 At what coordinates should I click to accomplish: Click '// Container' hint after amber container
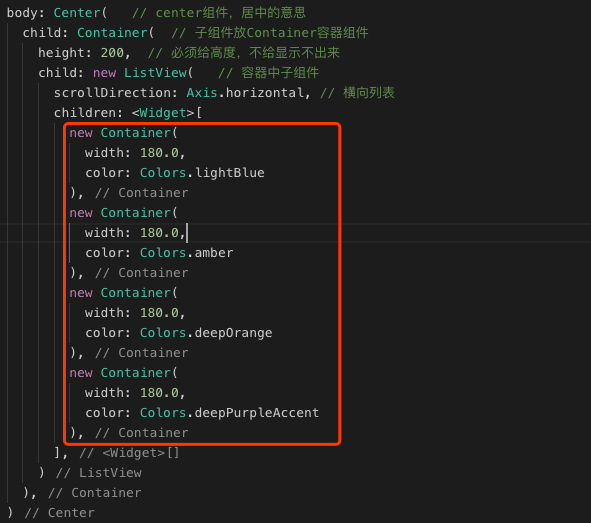click(142, 272)
